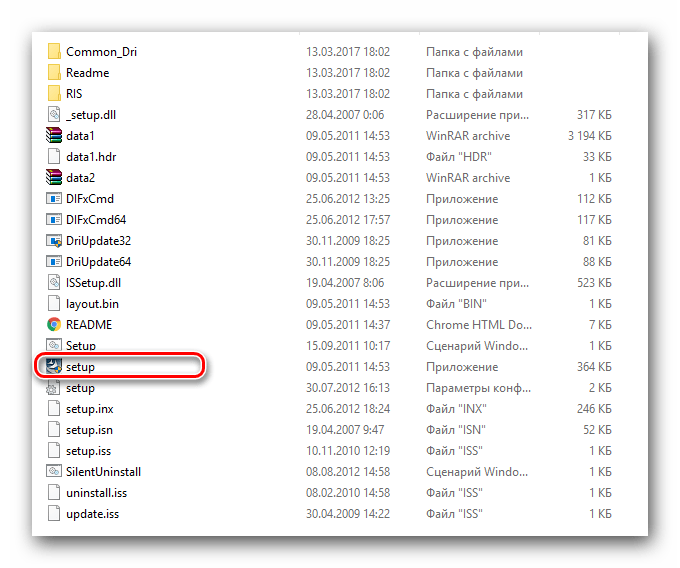Screen dimensions: 680x568
Task: Select the date "25.06.2012 13:25"
Action: tap(348, 199)
